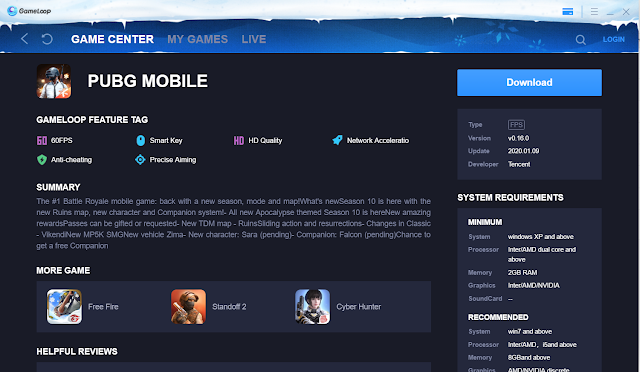
Task: Click the blue Download button
Action: coord(529,82)
